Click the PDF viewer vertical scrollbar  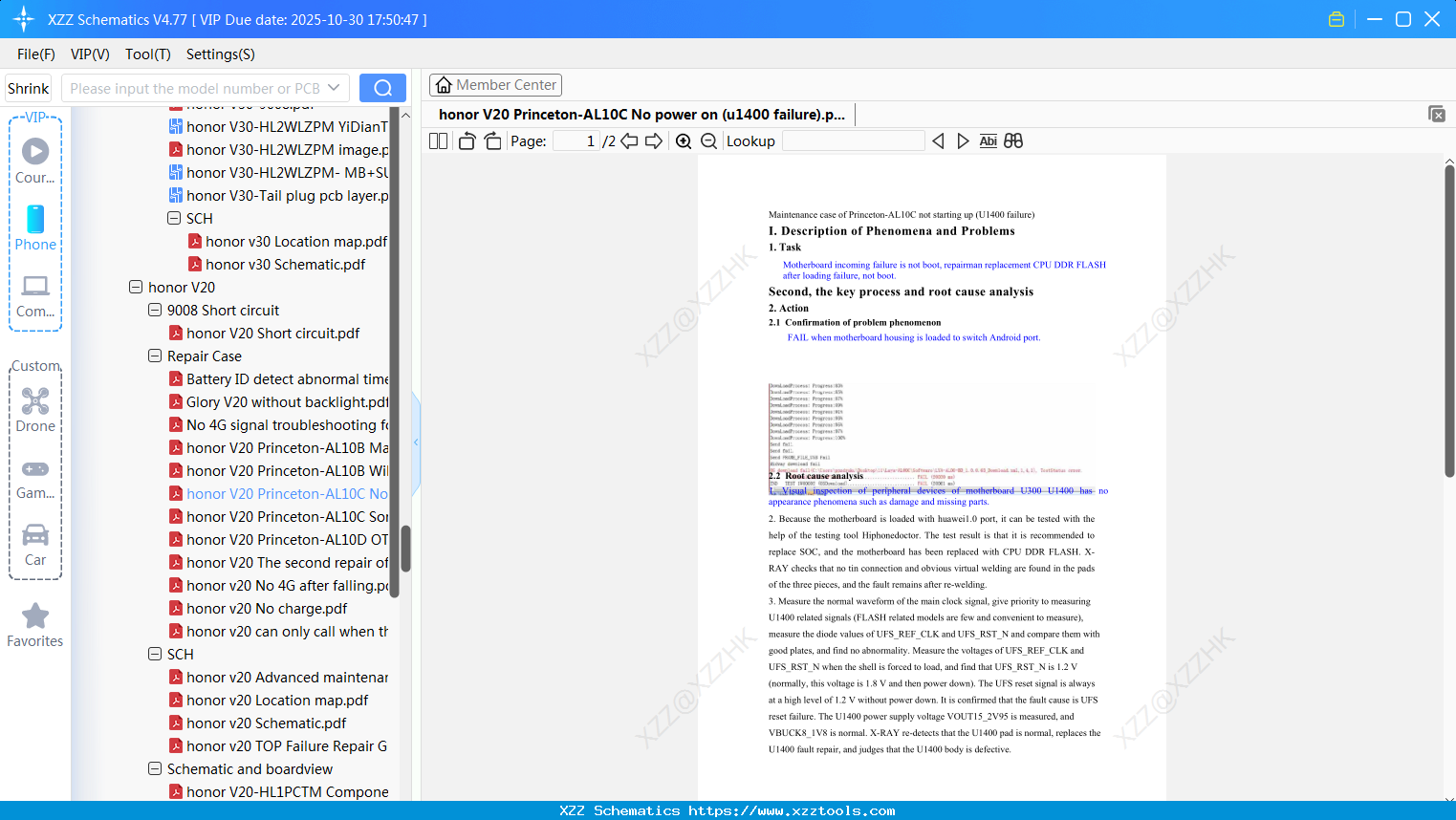click(1449, 321)
